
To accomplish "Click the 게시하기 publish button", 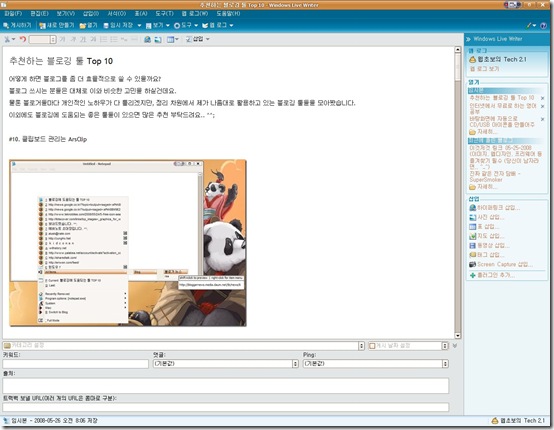I will pyautogui.click(x=17, y=25).
